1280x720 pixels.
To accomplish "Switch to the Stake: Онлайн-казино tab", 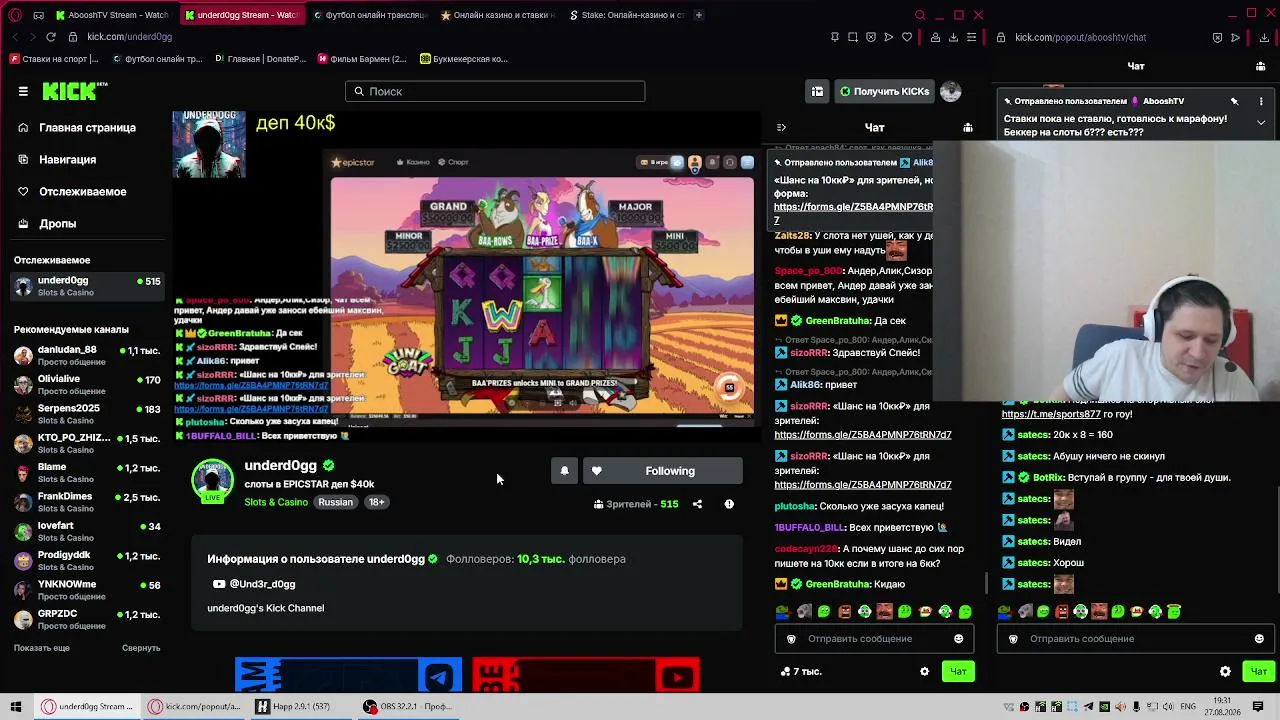I will point(625,15).
